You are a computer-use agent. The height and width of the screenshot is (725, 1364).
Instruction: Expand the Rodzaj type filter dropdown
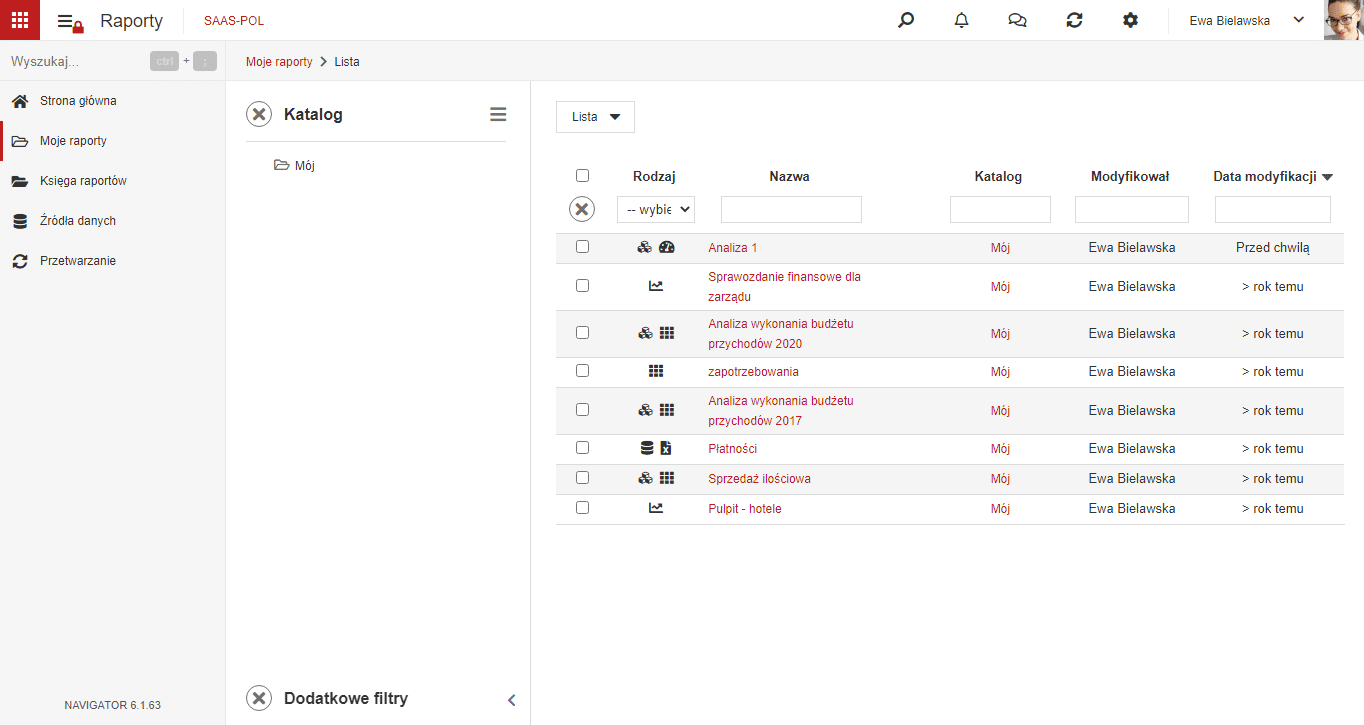tap(656, 209)
